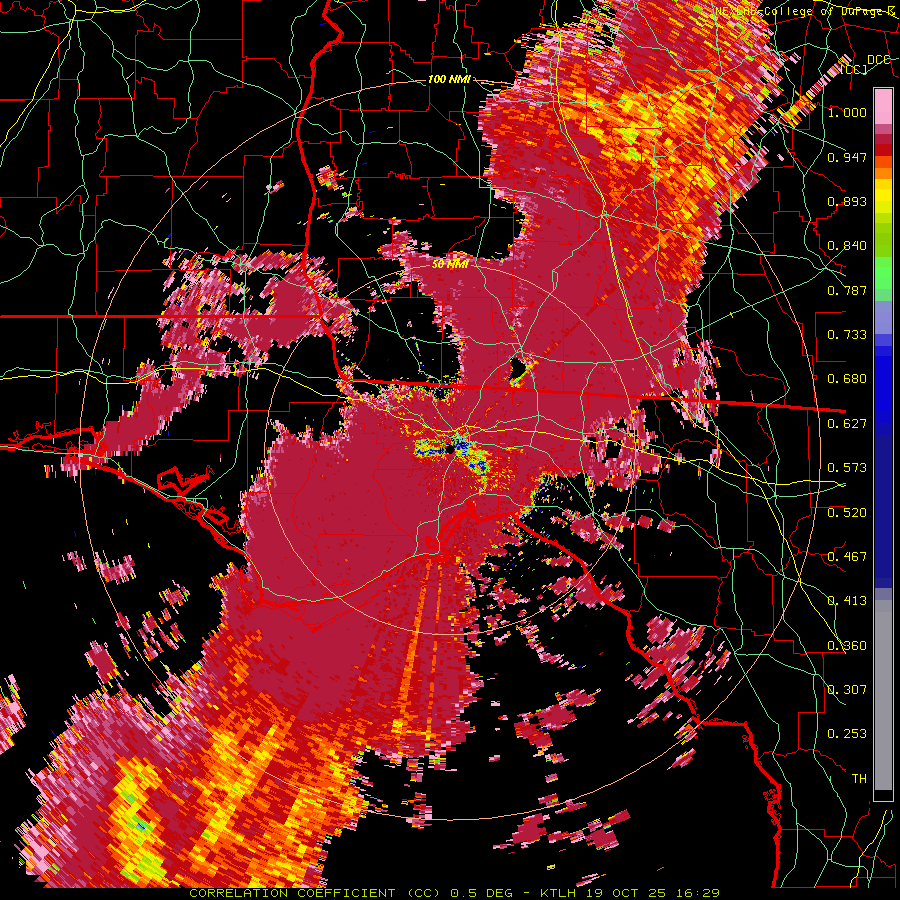Click the 0.573 legend value
This screenshot has width=900, height=900.
point(847,468)
